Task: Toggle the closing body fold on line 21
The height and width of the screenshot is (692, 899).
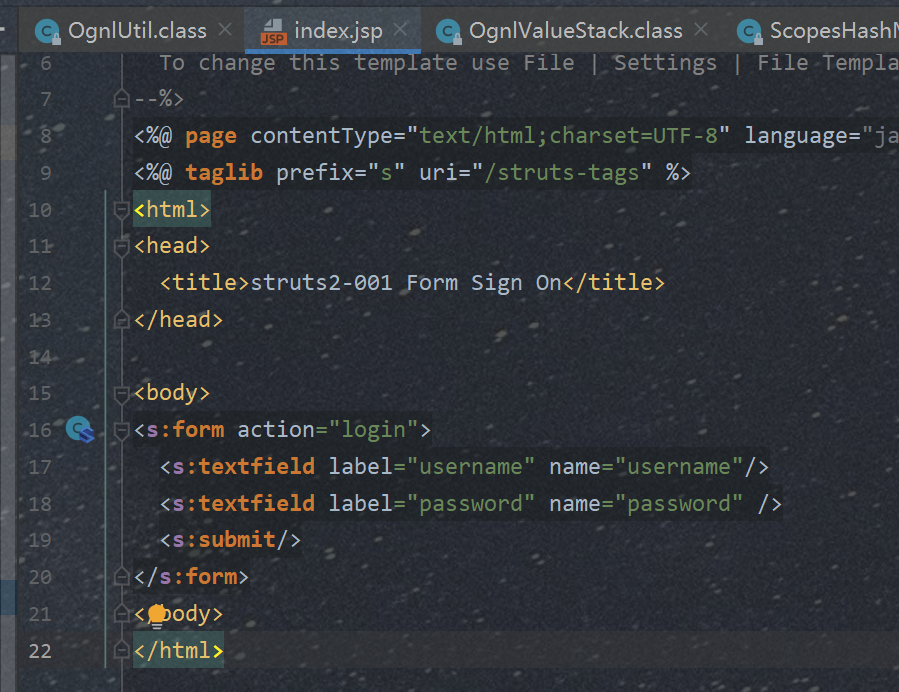Action: pos(122,614)
